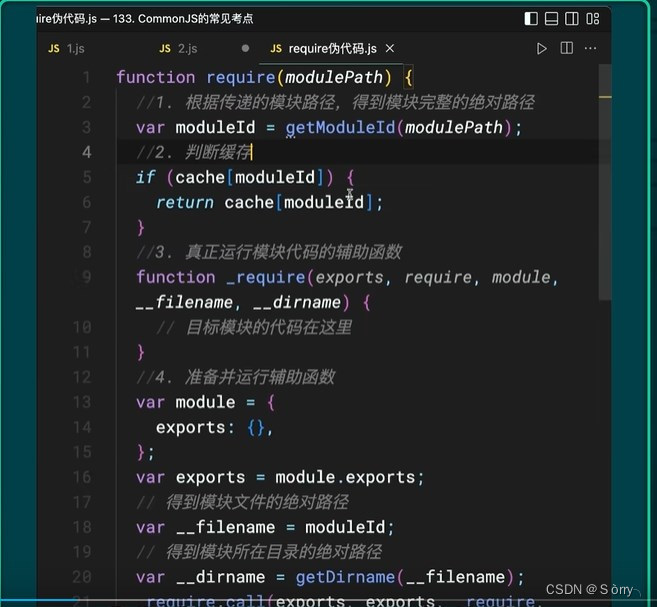Screen dimensions: 657x607
Task: Click unsaved dot on 2.js tab
Action: (x=246, y=49)
